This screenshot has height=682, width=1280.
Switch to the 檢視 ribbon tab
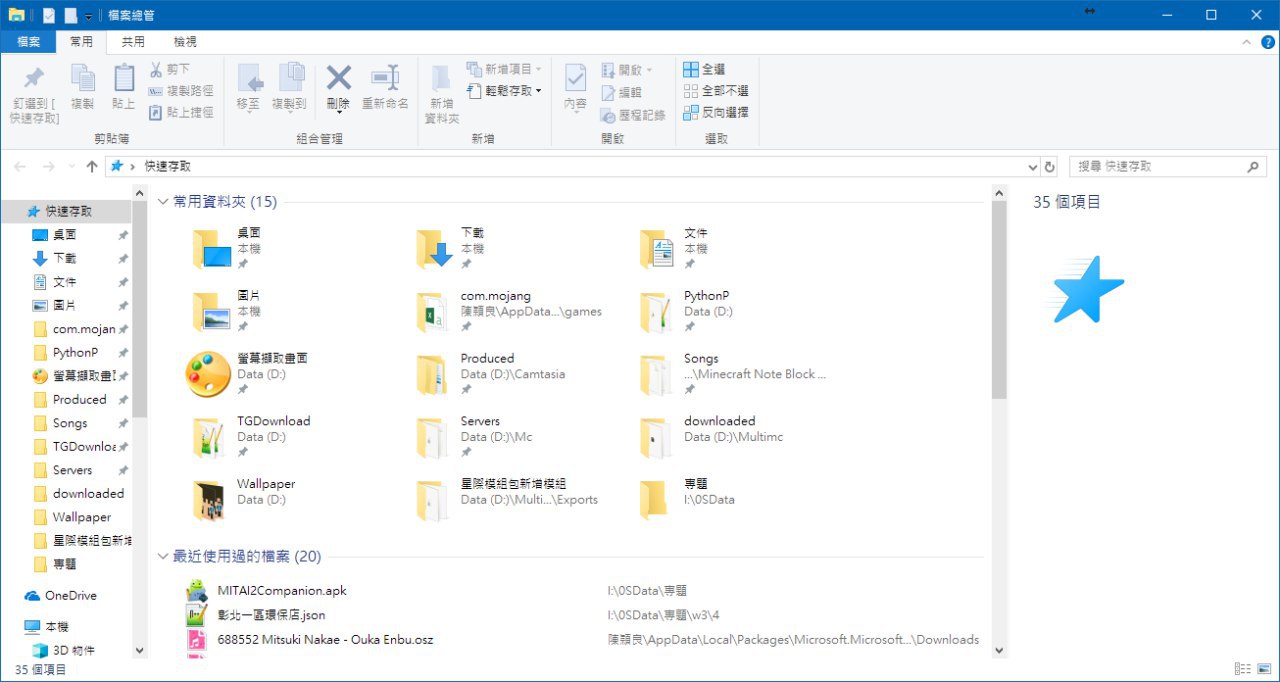click(x=185, y=42)
